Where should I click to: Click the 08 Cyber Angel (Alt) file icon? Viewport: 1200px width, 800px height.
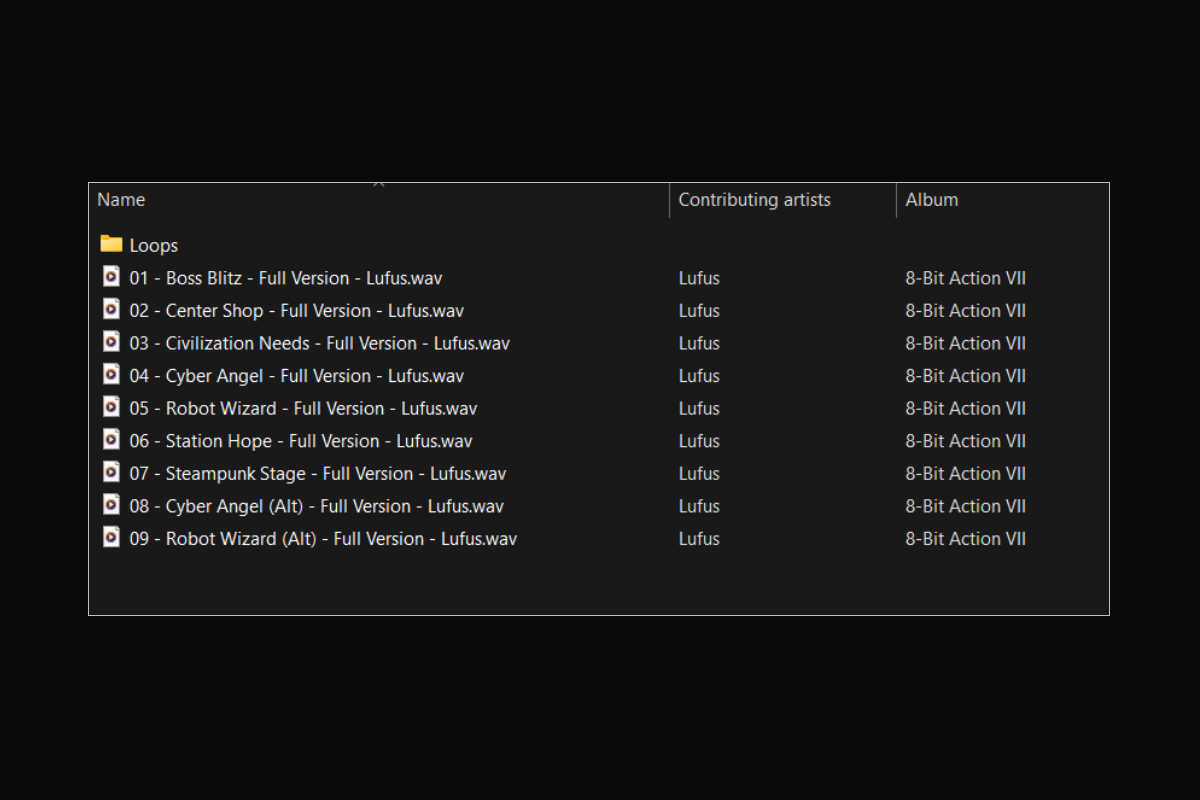pos(111,505)
